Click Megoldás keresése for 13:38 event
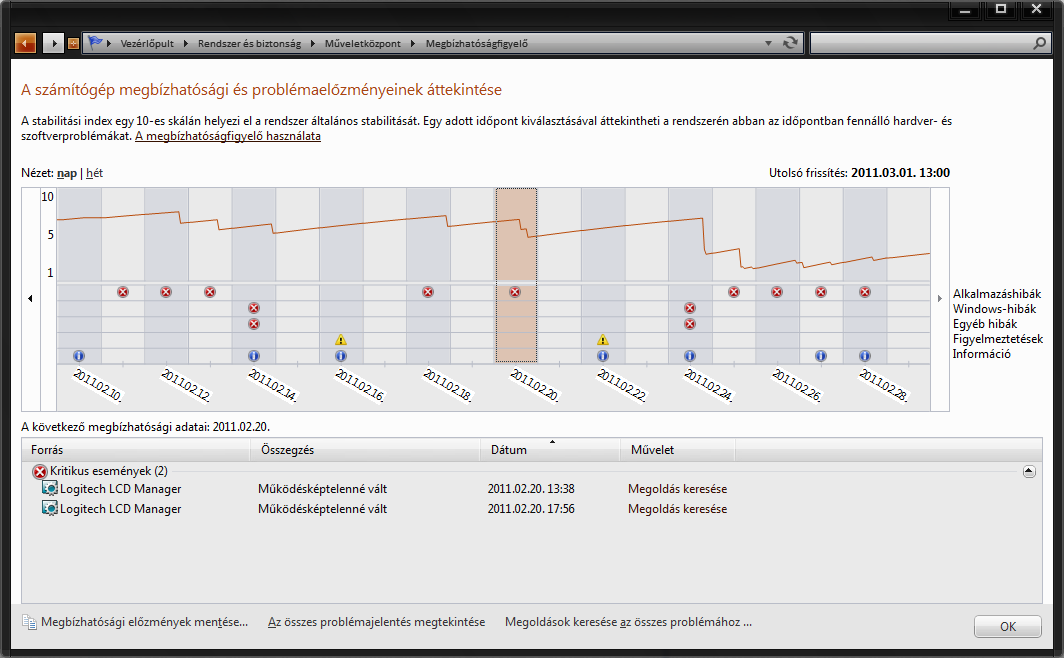This screenshot has height=658, width=1064. tap(677, 488)
